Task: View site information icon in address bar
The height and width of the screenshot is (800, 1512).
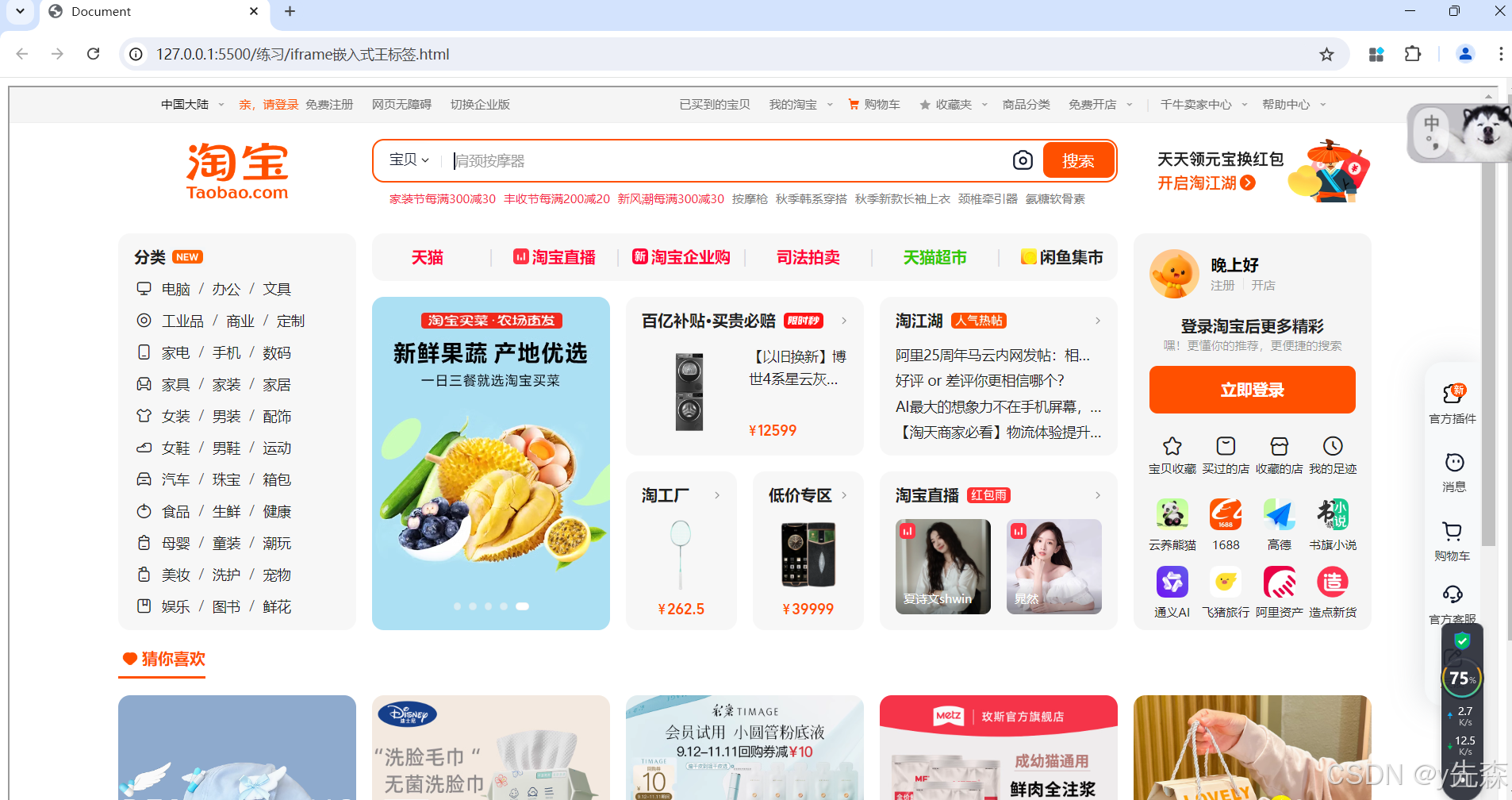Action: pos(136,54)
